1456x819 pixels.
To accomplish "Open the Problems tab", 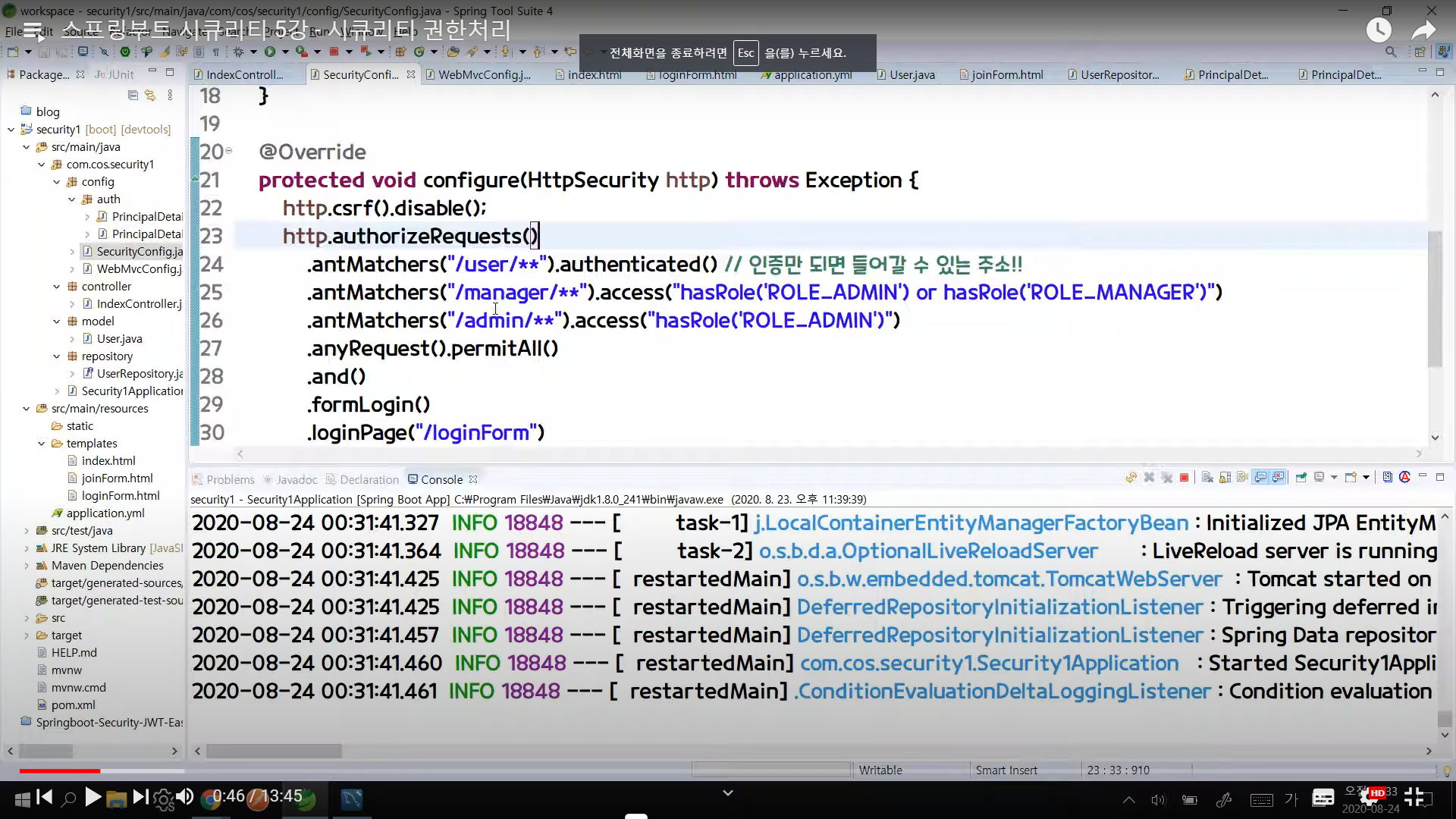I will (230, 479).
